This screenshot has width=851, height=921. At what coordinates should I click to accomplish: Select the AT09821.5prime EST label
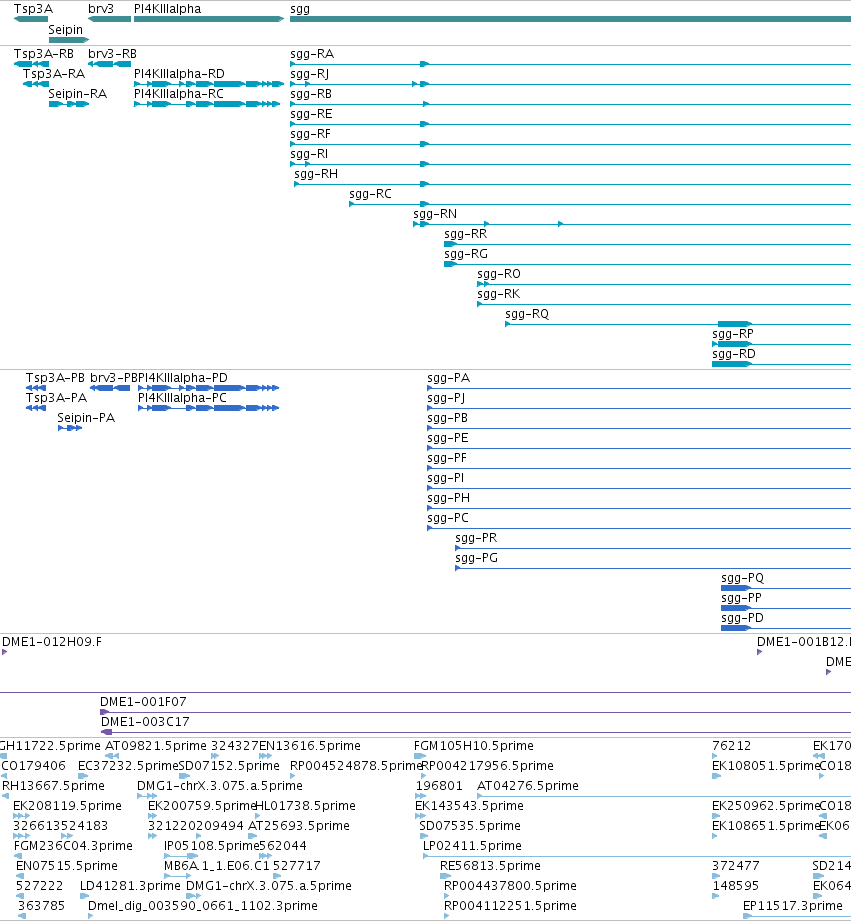coord(156,745)
